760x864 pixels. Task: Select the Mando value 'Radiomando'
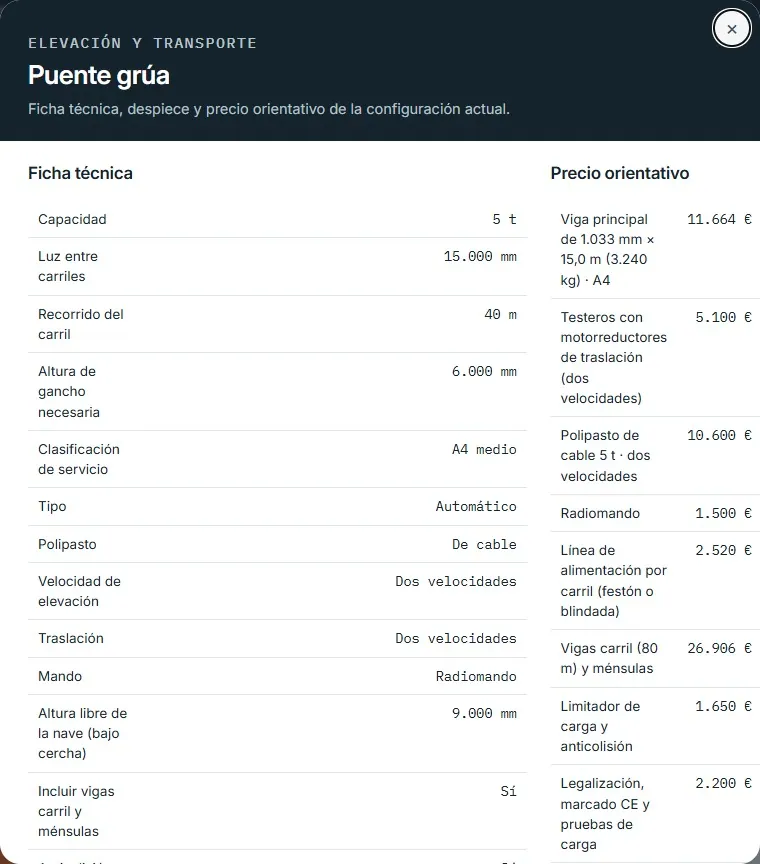[476, 676]
